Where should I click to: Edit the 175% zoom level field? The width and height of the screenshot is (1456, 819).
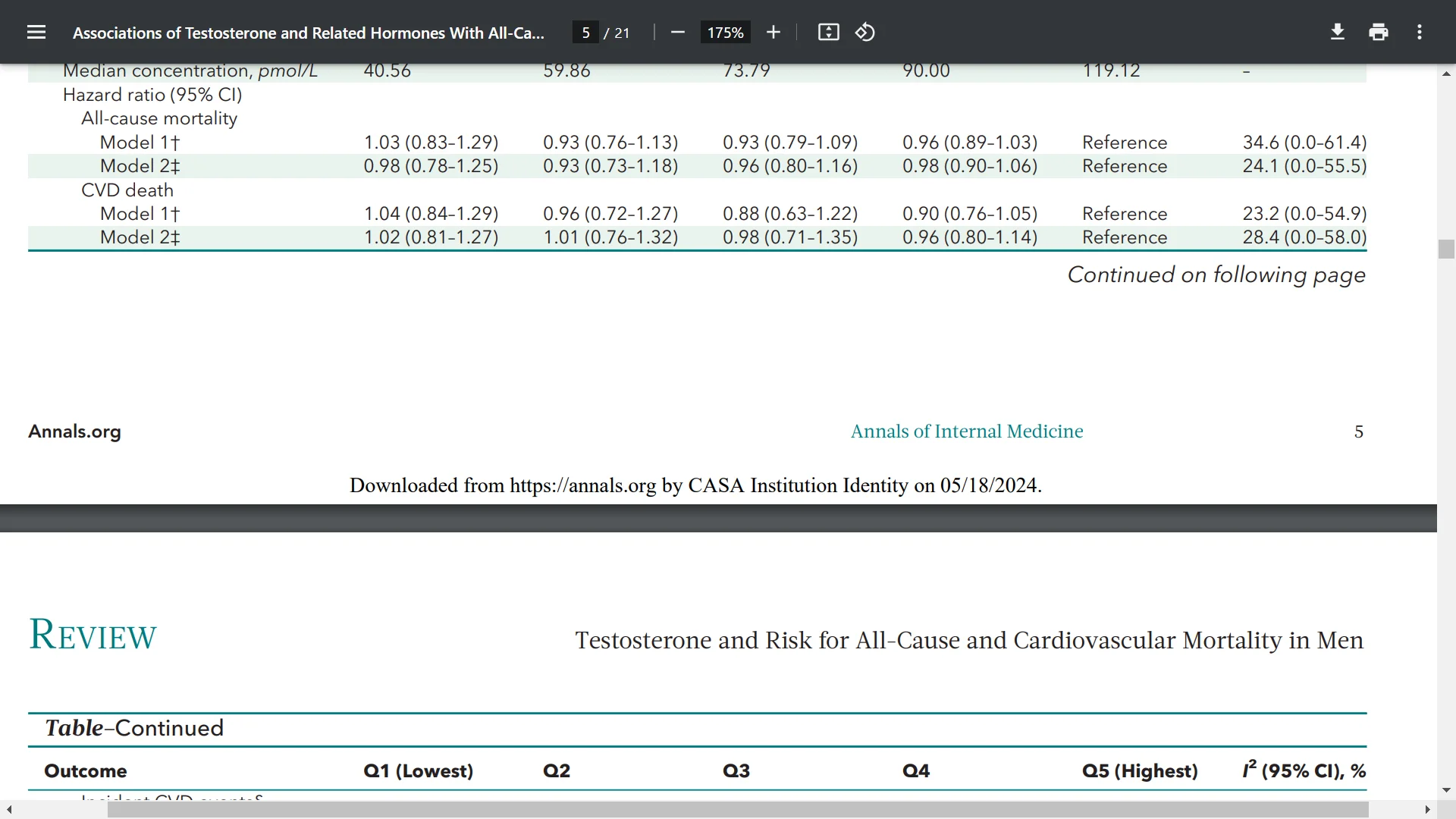[725, 33]
